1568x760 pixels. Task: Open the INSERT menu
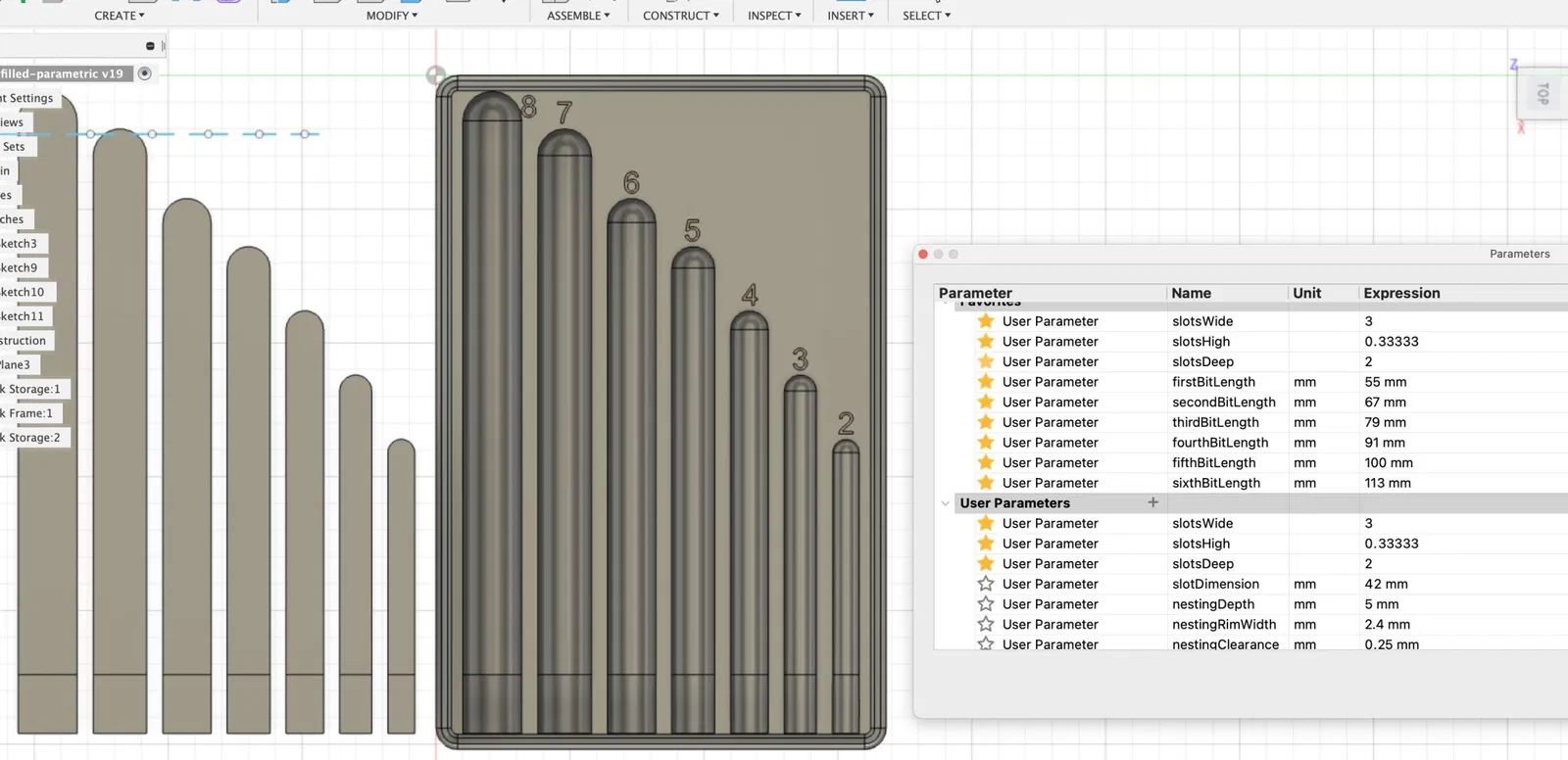pos(850,16)
